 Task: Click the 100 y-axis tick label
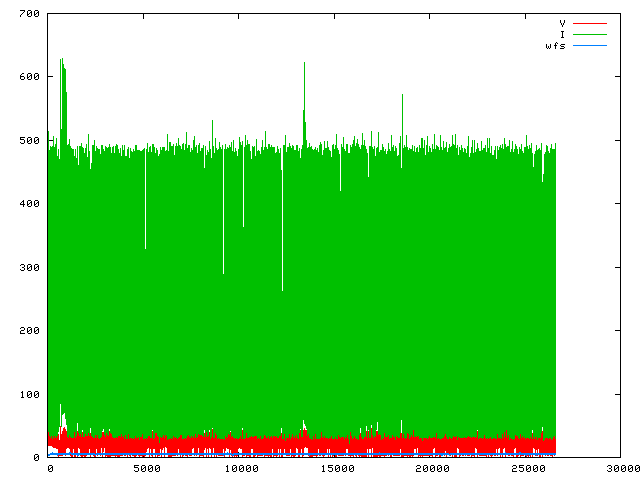click(28, 395)
